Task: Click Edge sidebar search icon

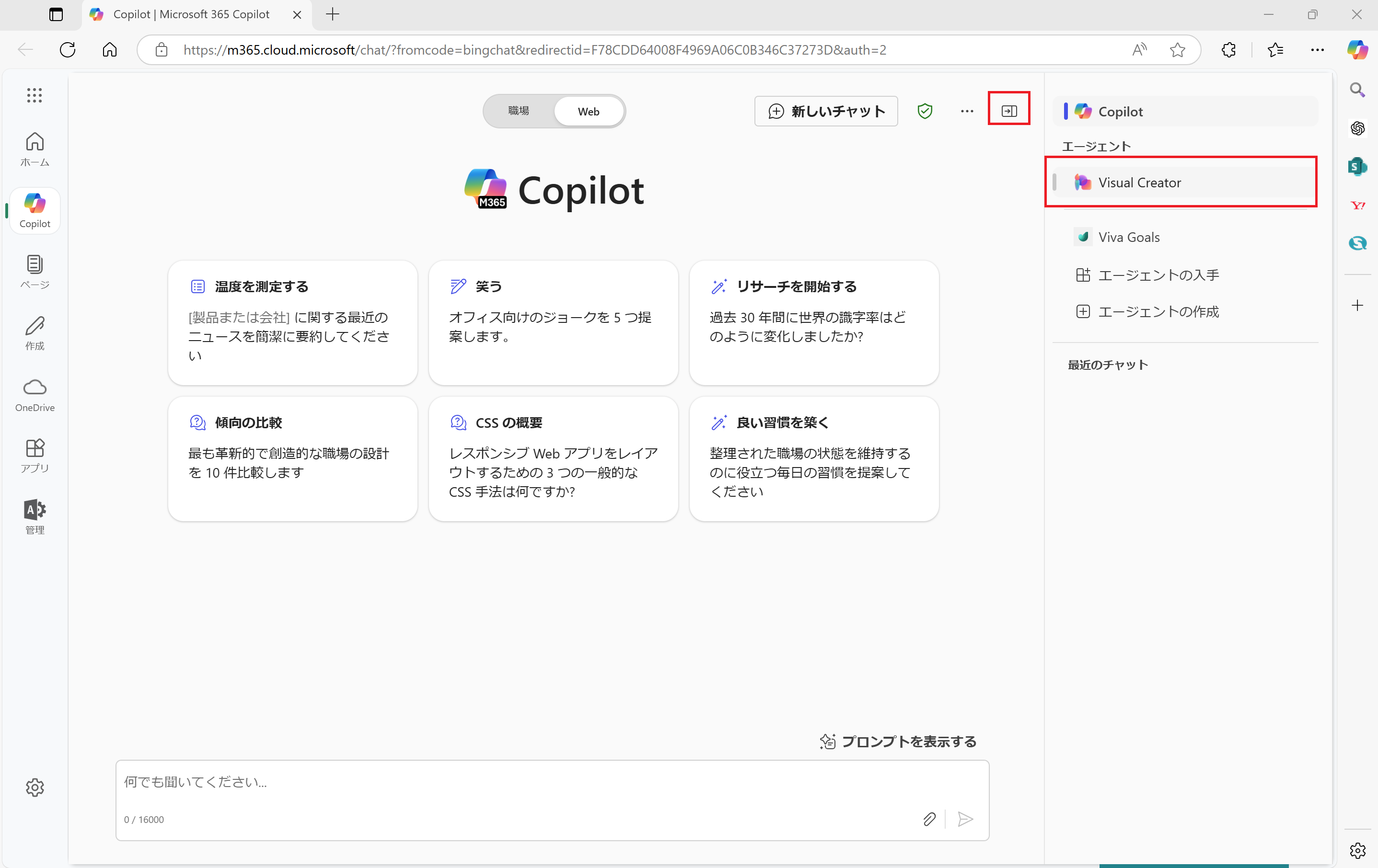Action: tap(1357, 90)
